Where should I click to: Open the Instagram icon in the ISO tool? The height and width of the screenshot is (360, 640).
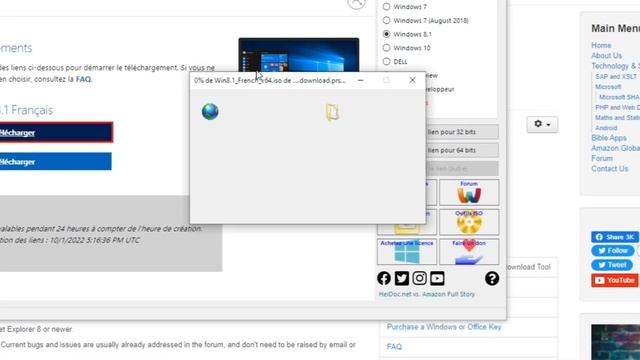(420, 278)
